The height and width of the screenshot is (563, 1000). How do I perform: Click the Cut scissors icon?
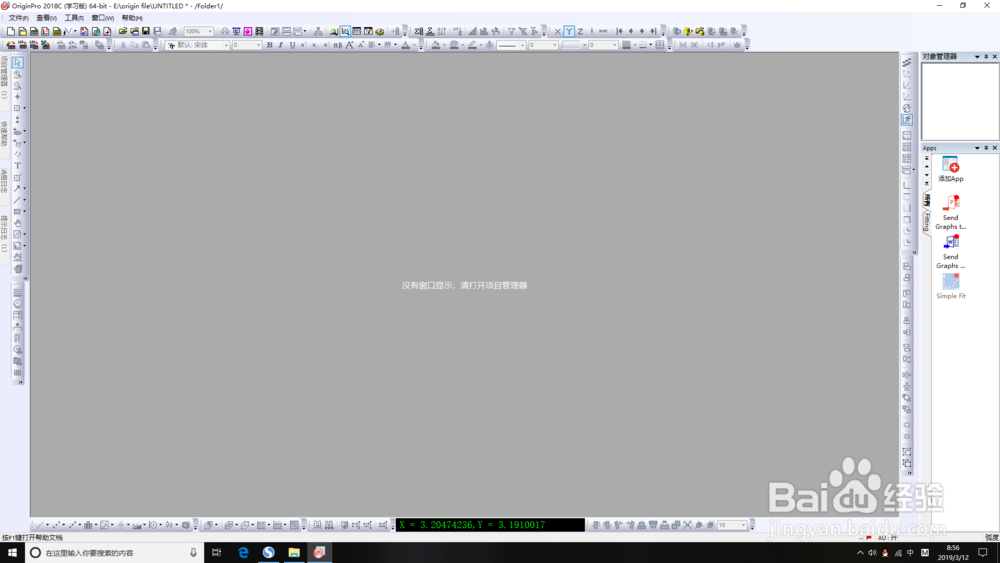tap(122, 45)
